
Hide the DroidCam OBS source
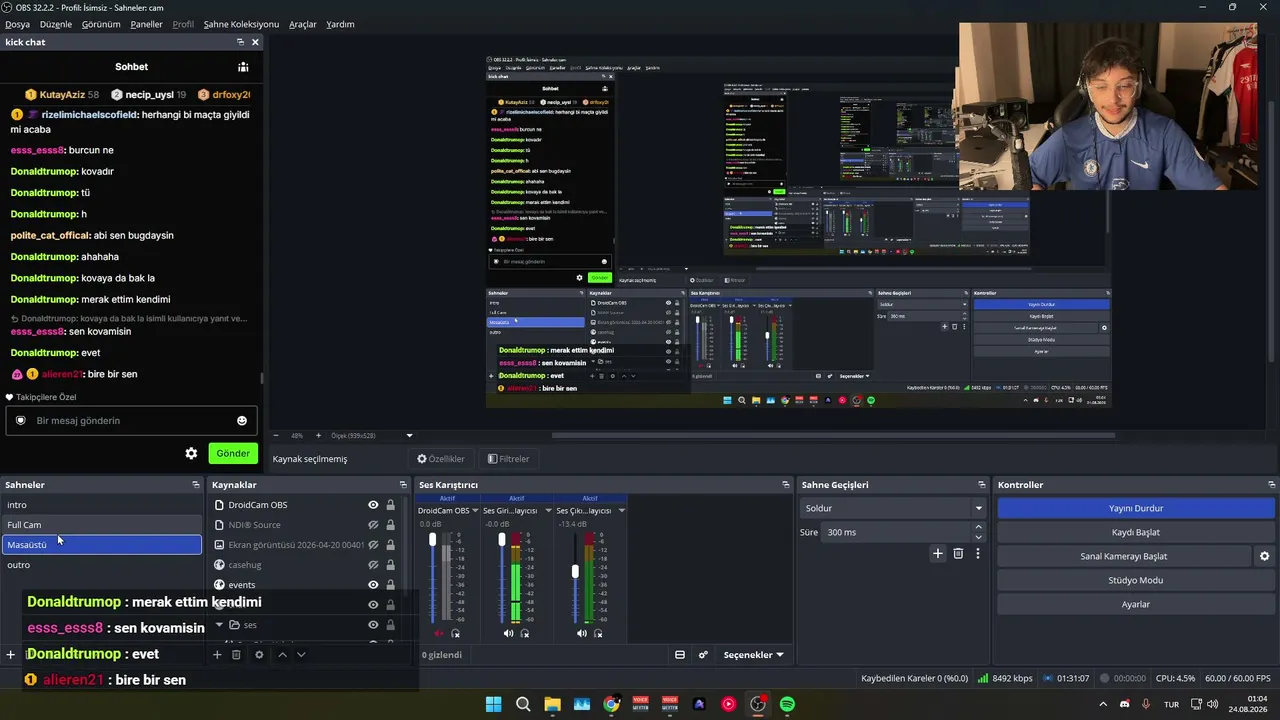click(x=373, y=505)
